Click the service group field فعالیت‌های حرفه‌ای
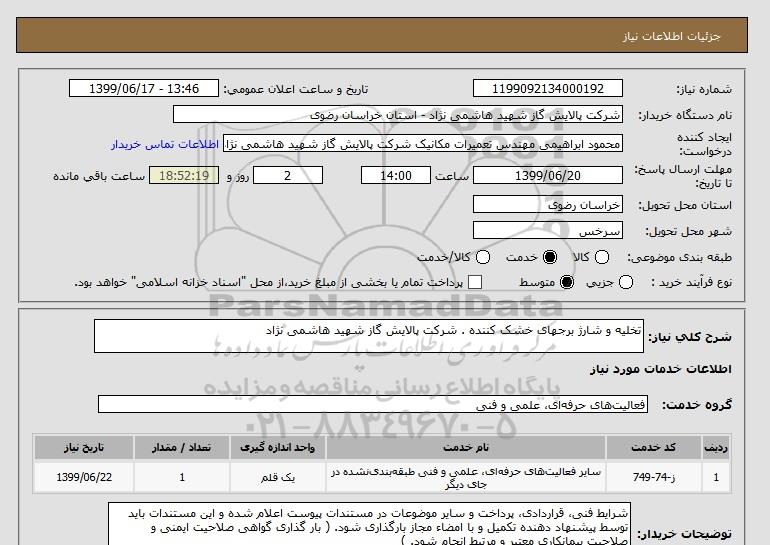 (x=373, y=405)
